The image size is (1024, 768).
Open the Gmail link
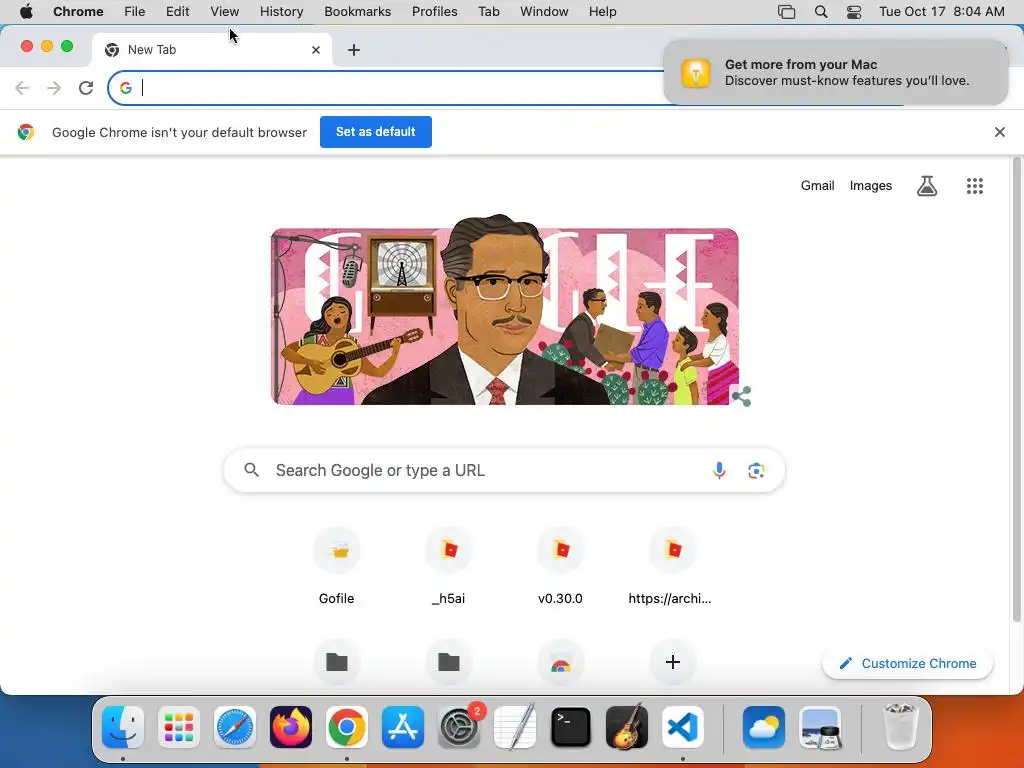[x=818, y=185]
